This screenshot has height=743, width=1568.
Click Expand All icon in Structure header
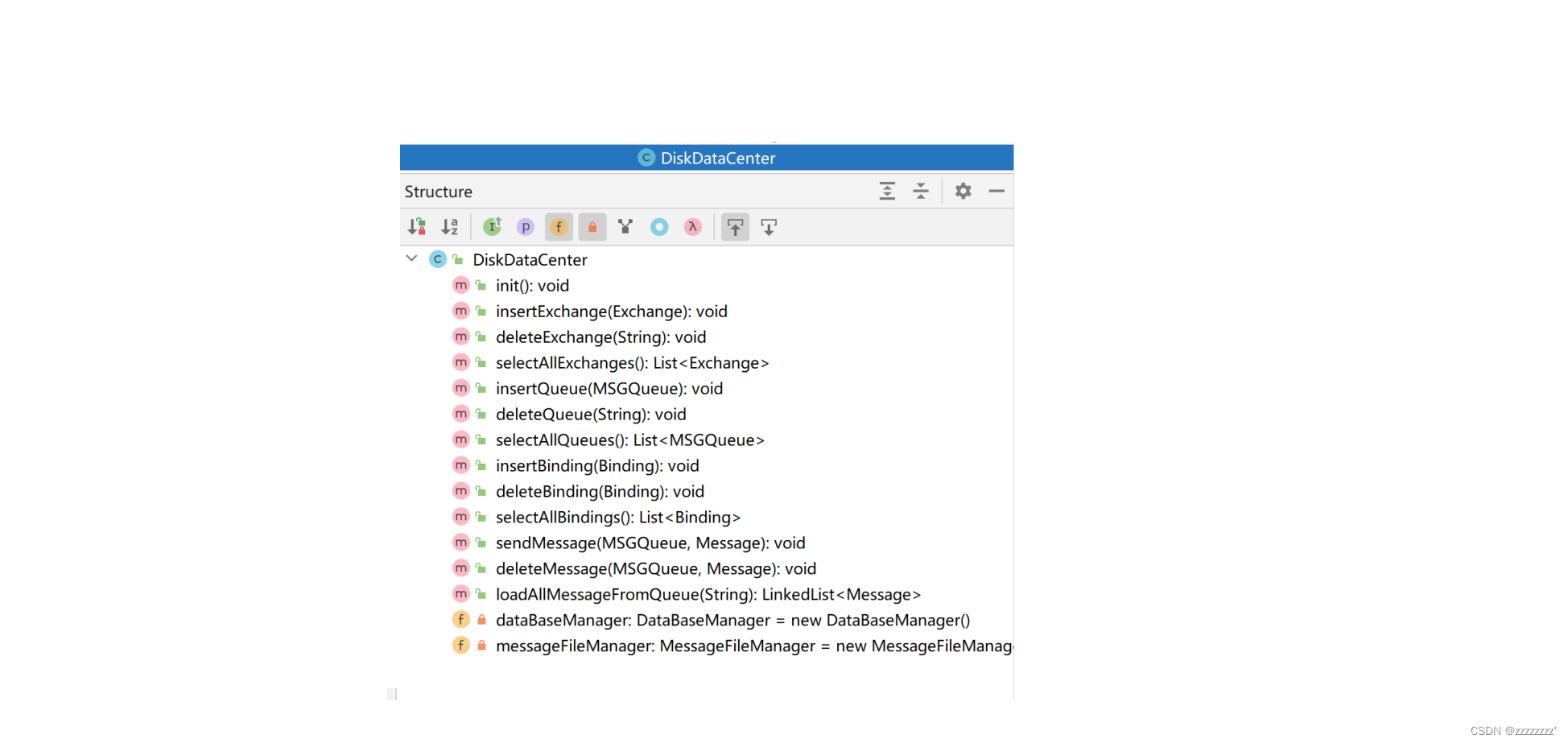(887, 191)
